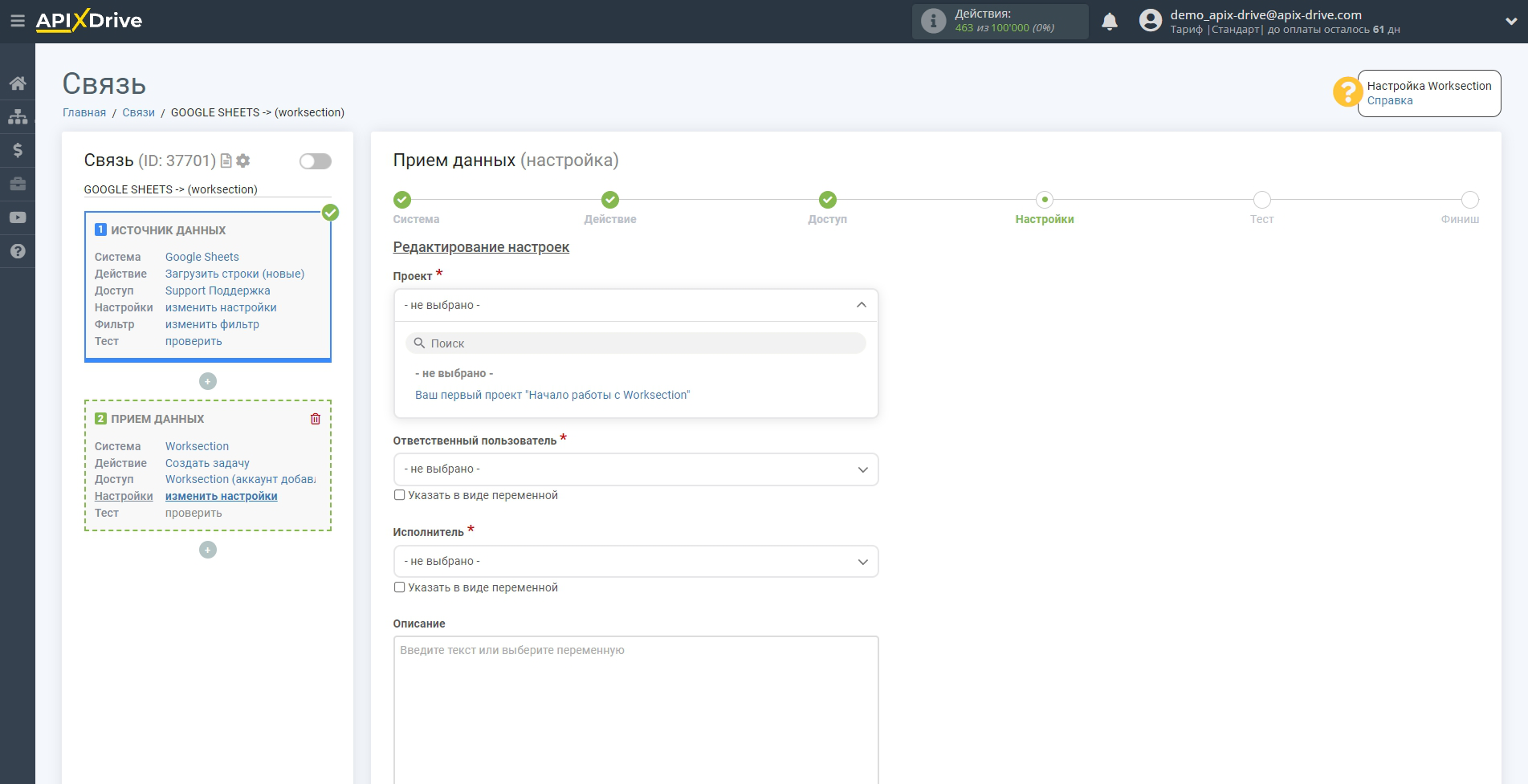The image size is (1528, 784).
Task: Click the Поиск search field
Action: (636, 343)
